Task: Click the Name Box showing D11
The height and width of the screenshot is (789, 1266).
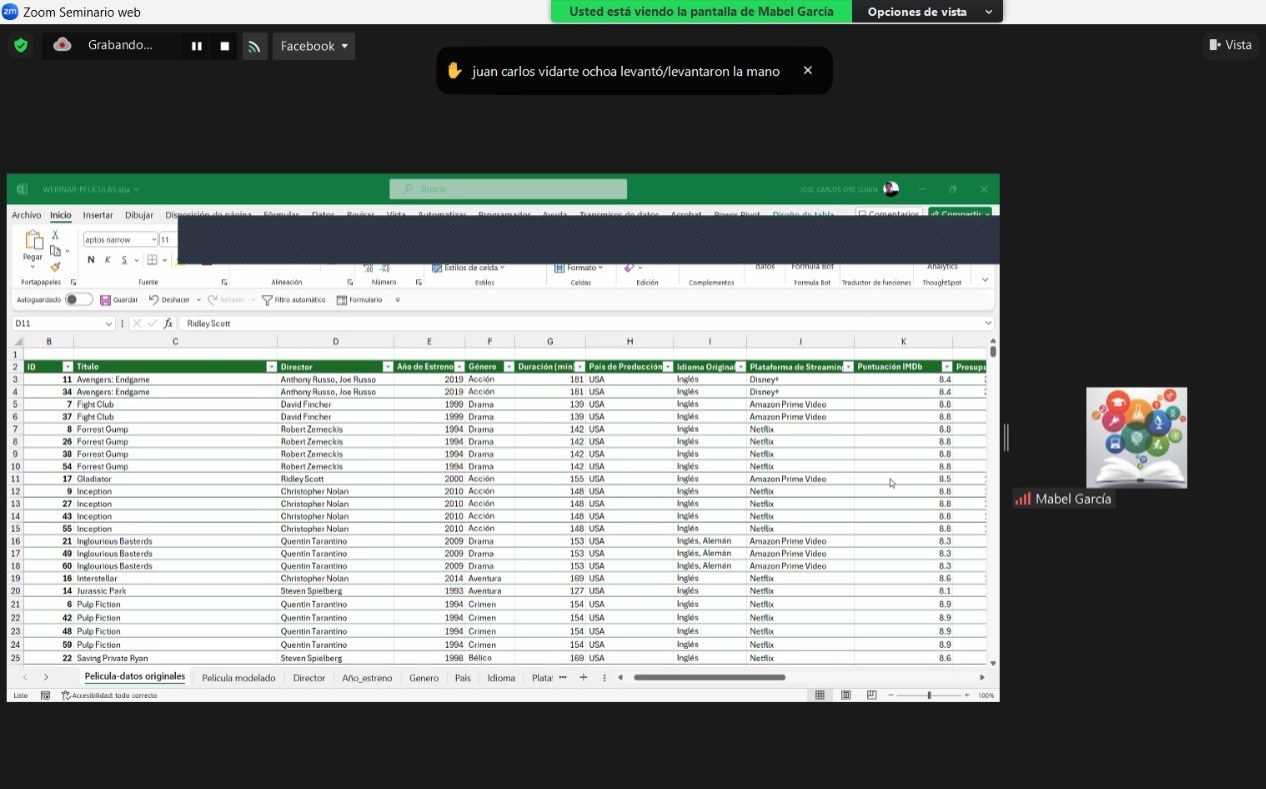Action: (63, 324)
